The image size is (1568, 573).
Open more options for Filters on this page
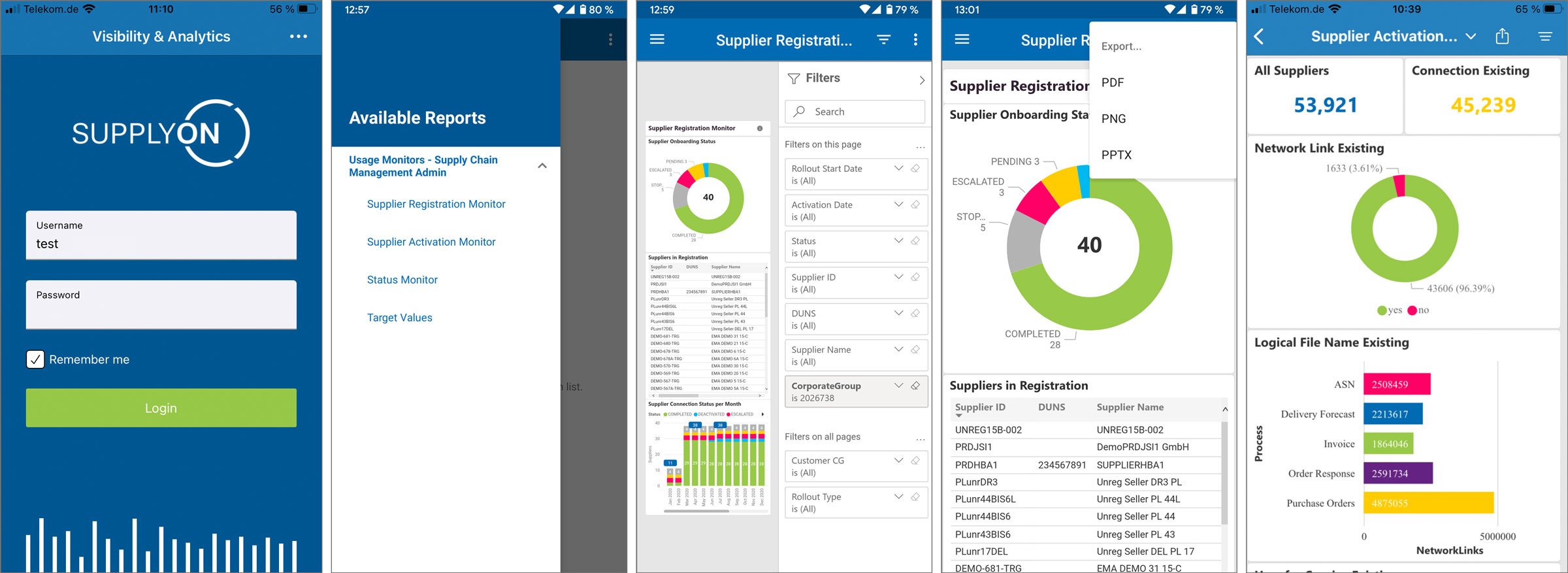pos(921,146)
